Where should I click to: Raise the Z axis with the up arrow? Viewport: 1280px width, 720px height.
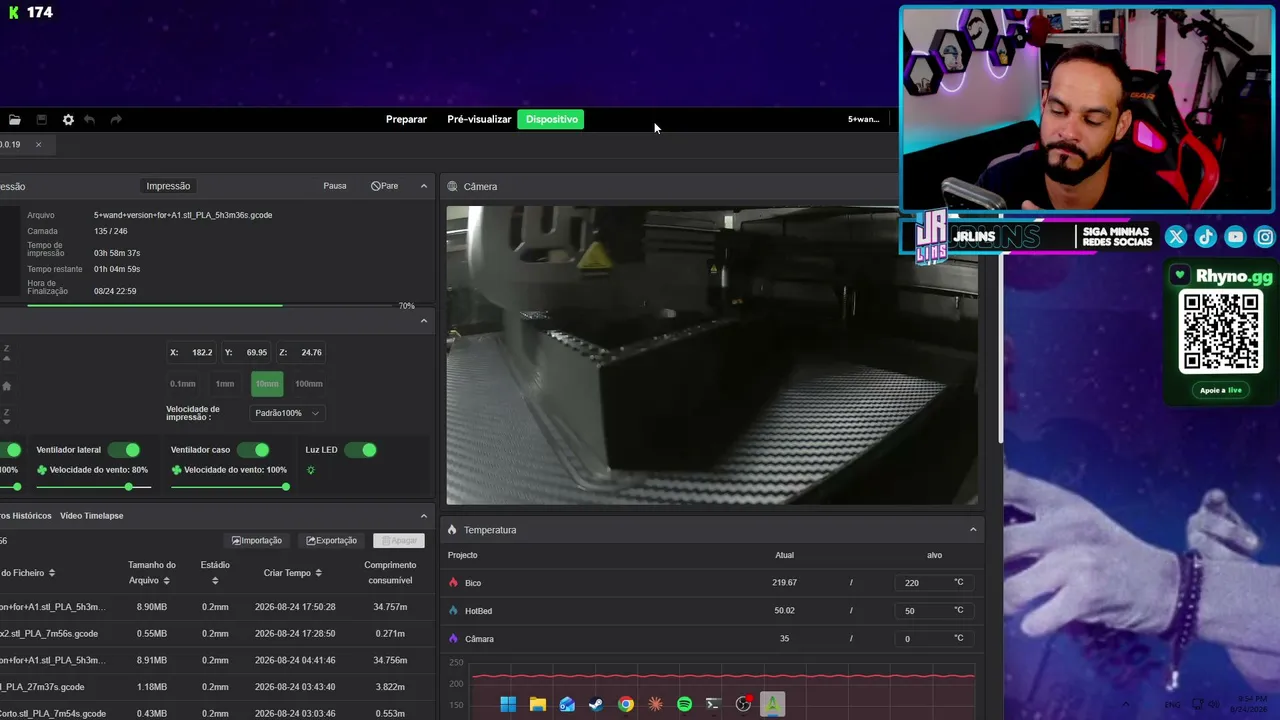point(6,353)
